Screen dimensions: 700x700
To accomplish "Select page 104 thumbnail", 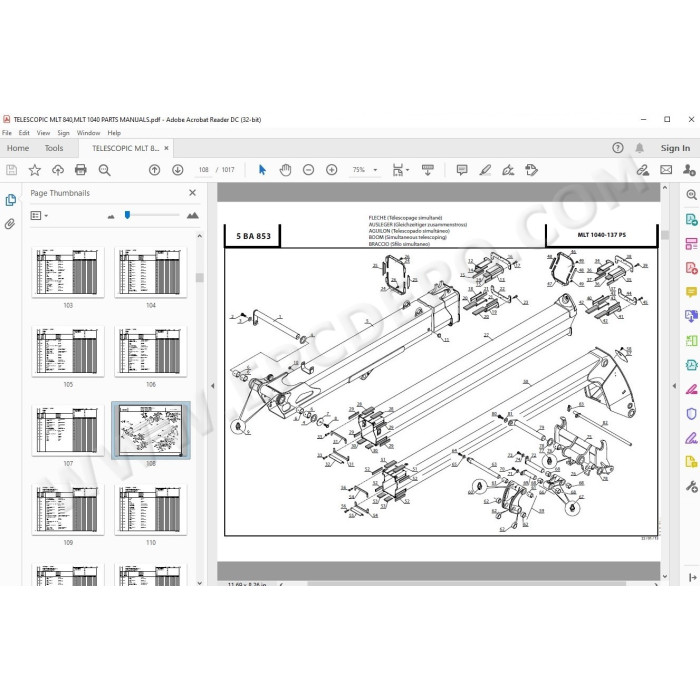I will [151, 272].
